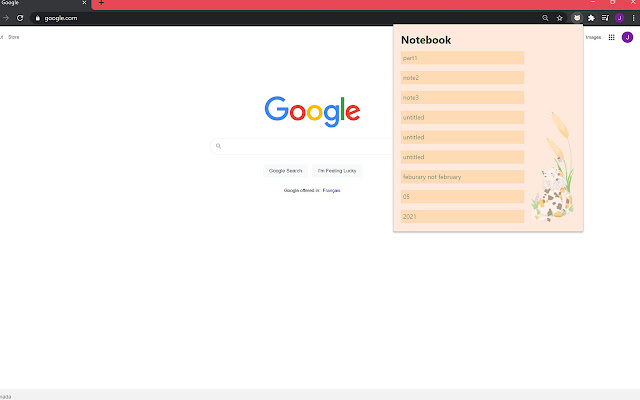Bookmark this page with the star icon
Viewport: 640px width, 400px height.
tap(560, 18)
